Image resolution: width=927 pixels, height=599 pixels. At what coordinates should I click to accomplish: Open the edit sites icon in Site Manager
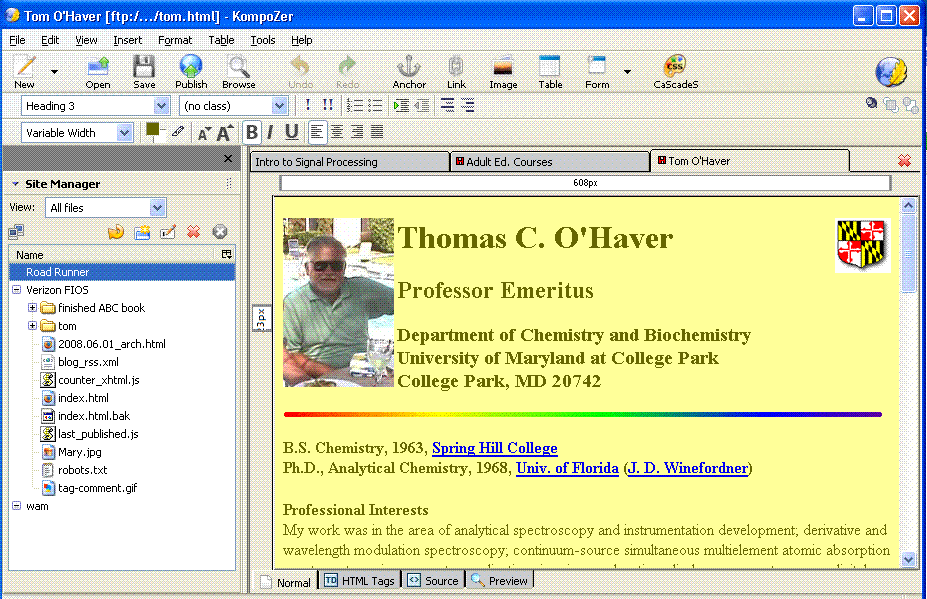(16, 232)
